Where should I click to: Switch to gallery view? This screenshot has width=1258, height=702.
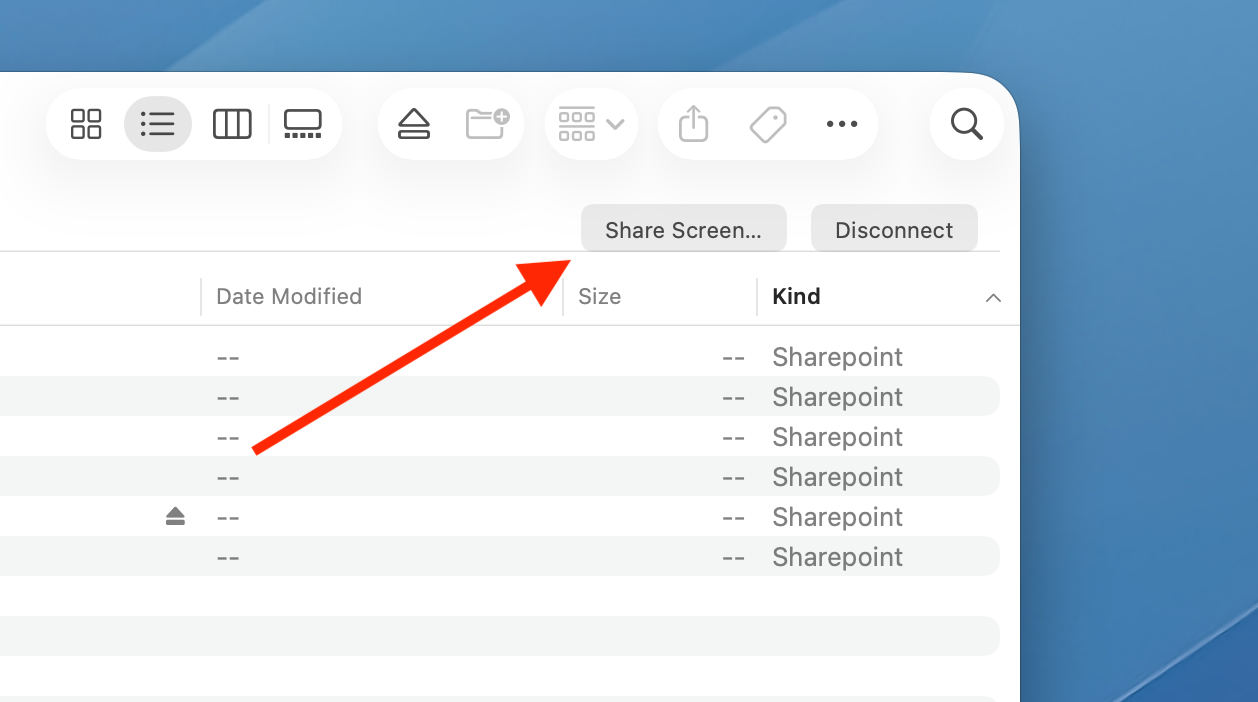point(303,124)
